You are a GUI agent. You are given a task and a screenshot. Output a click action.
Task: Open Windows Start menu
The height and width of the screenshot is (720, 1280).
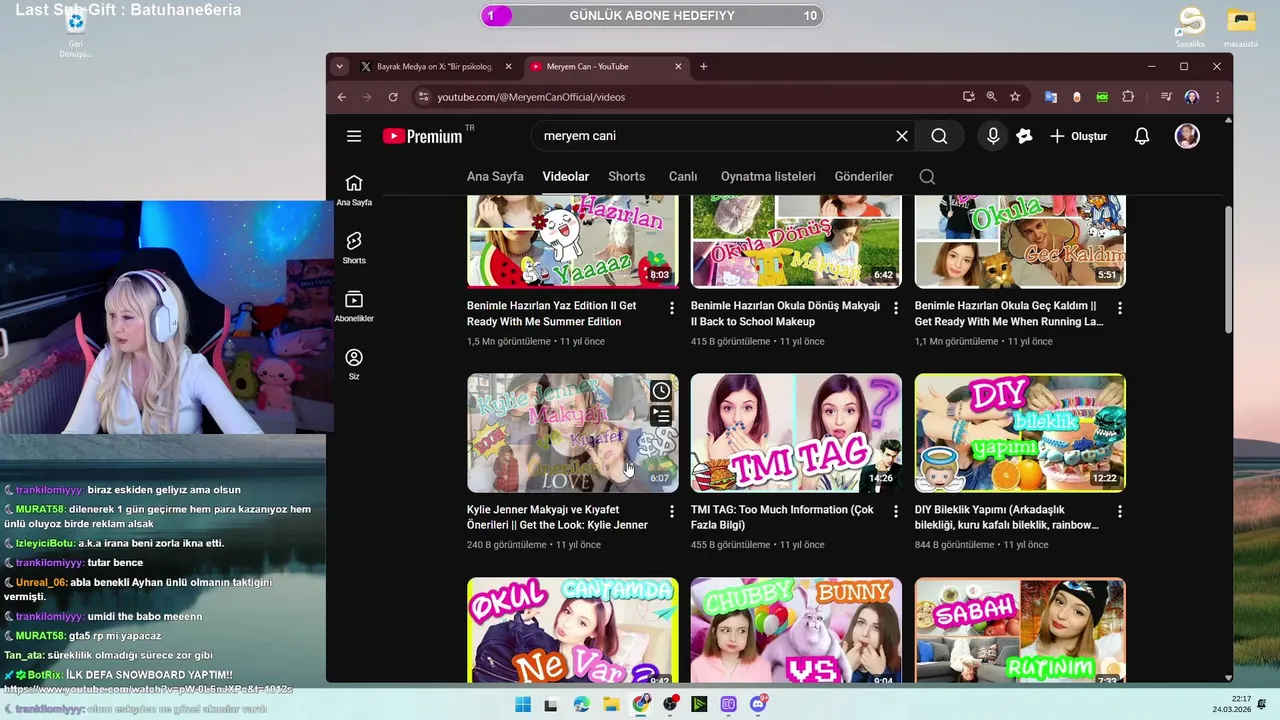click(523, 704)
